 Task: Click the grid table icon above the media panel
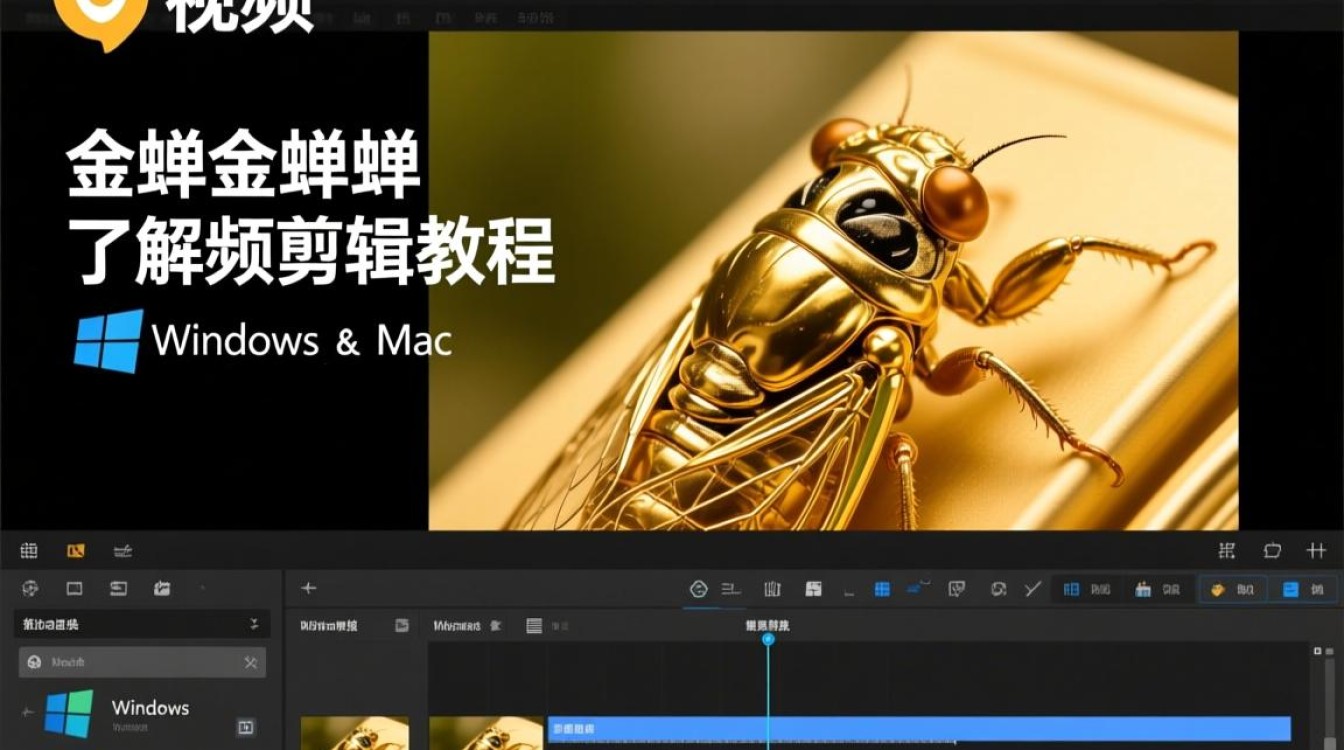(29, 551)
